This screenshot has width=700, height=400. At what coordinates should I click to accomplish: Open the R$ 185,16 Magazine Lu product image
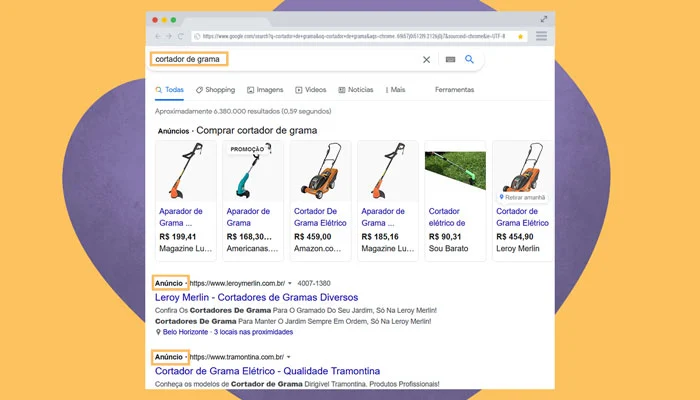pyautogui.click(x=388, y=171)
